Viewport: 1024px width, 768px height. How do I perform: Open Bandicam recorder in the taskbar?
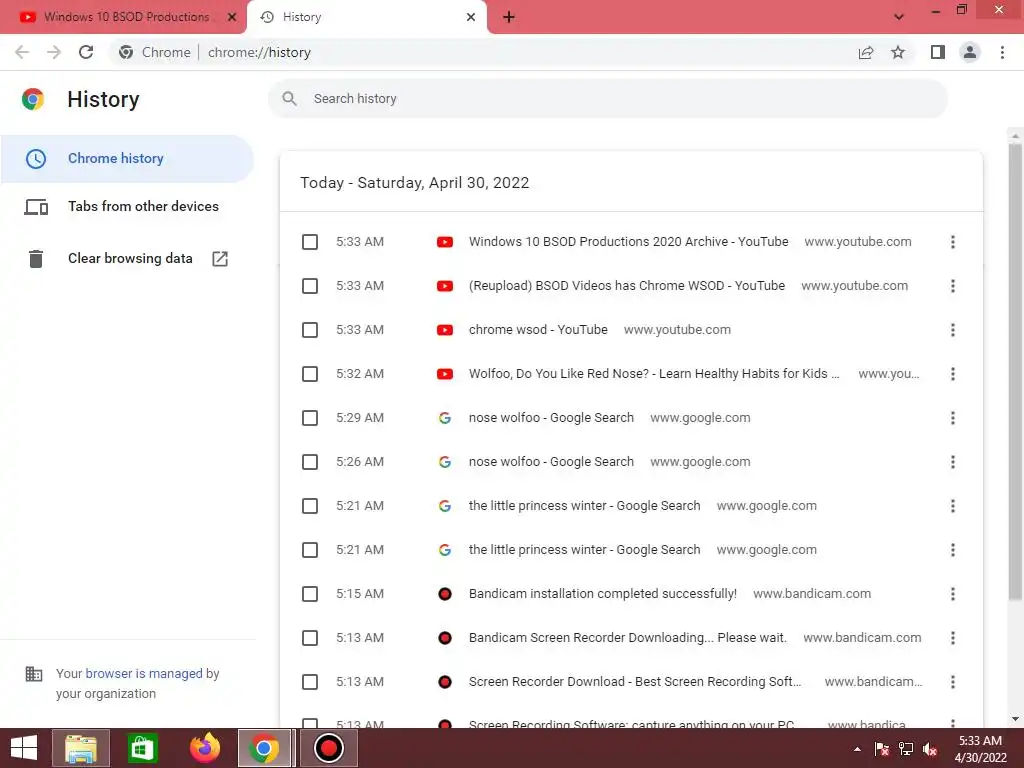point(328,748)
